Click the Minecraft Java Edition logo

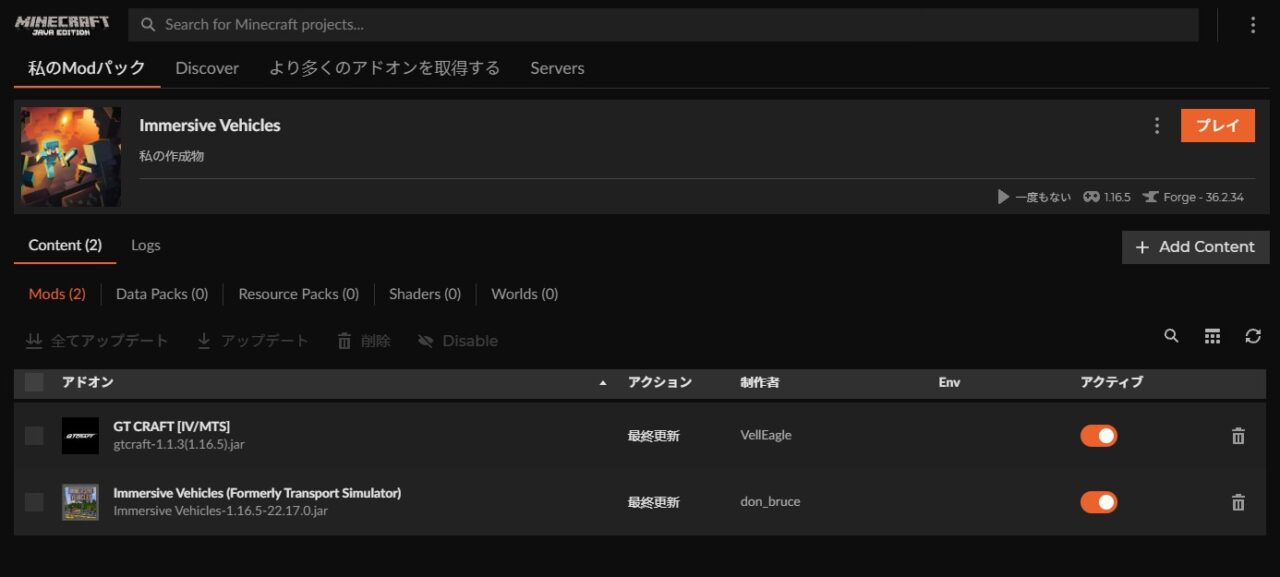(62, 25)
